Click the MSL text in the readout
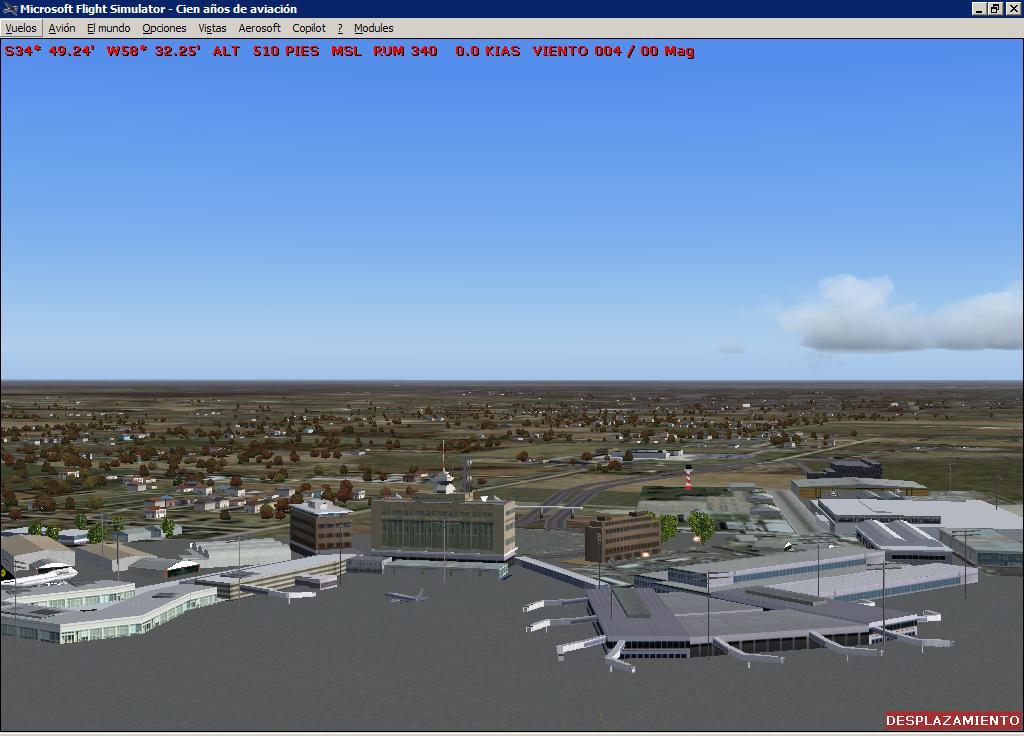This screenshot has width=1024, height=736. (346, 51)
